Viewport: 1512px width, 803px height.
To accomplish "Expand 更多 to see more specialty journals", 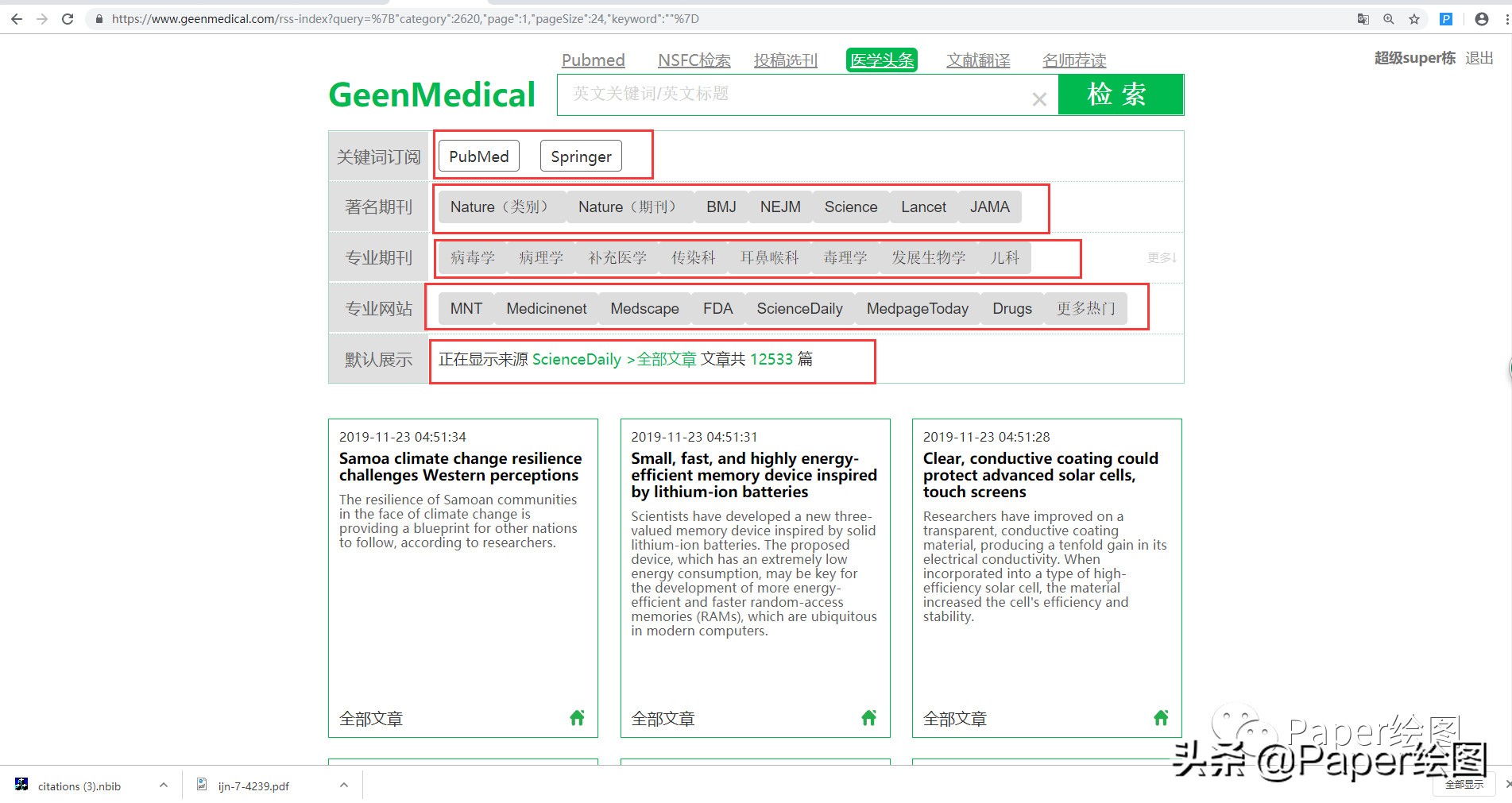I will (1161, 257).
